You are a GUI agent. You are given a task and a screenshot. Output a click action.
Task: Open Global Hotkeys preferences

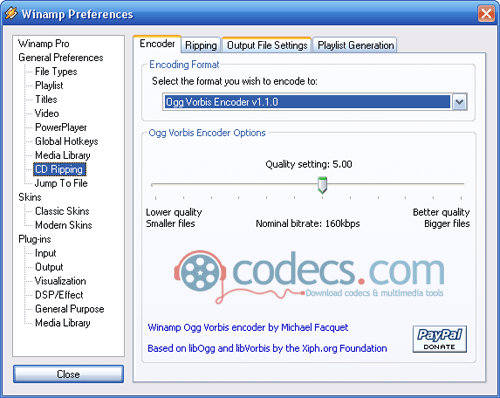pos(67,141)
